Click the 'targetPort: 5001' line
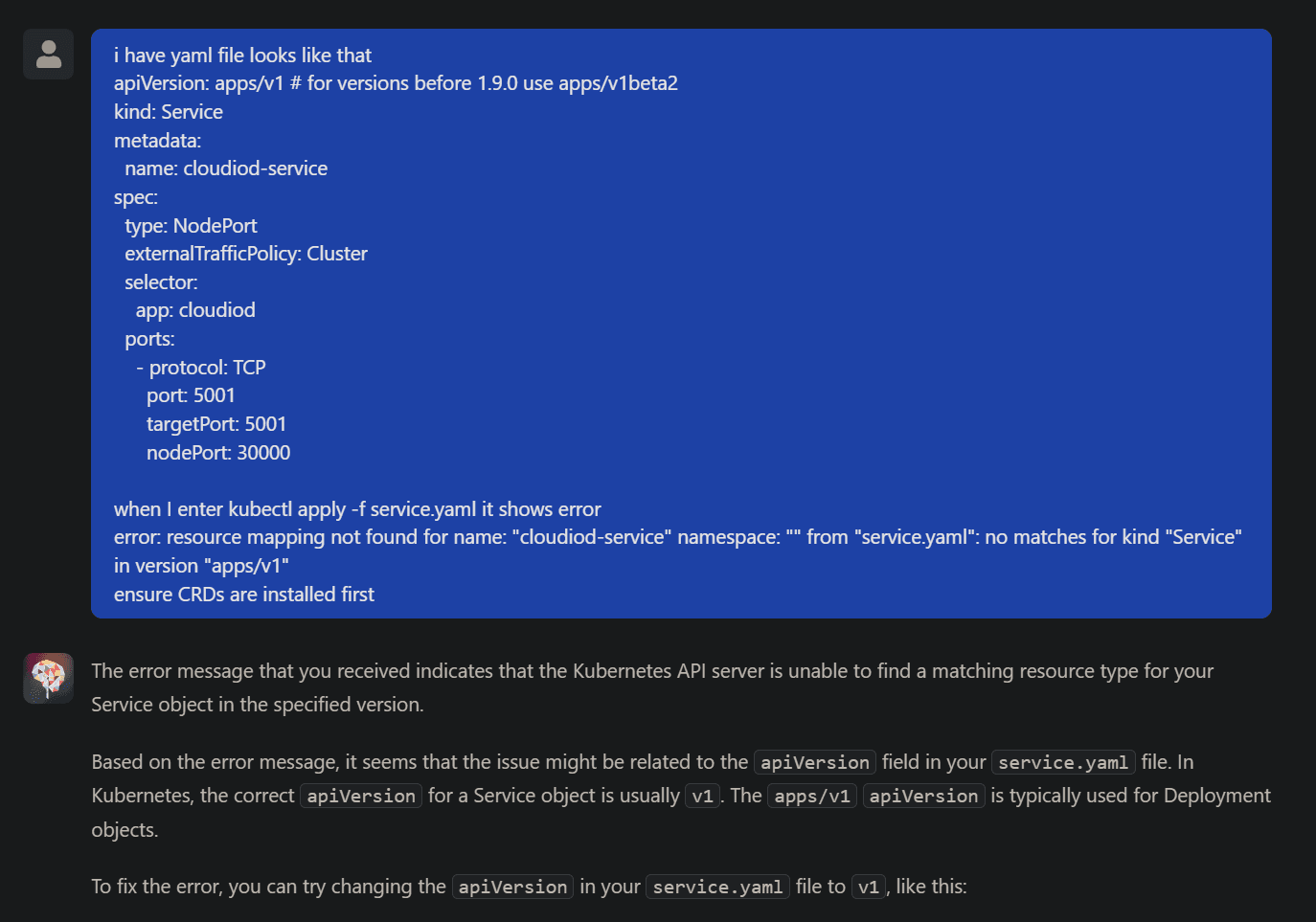The height and width of the screenshot is (922, 1316). [216, 424]
